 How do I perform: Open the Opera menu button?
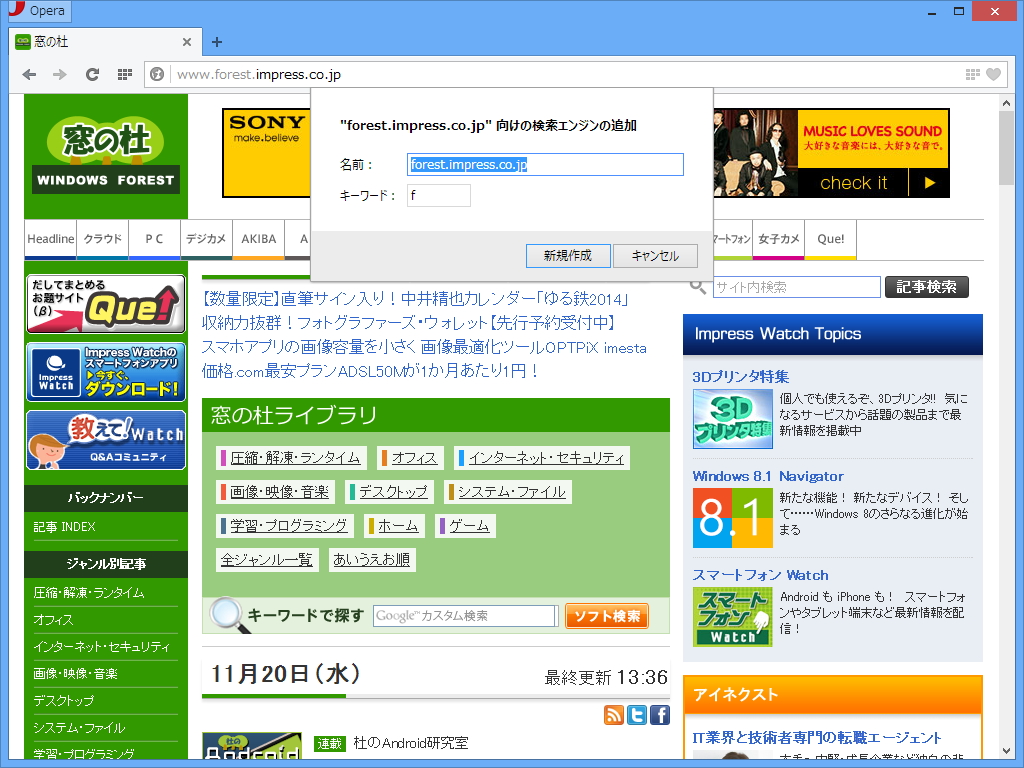click(x=40, y=11)
